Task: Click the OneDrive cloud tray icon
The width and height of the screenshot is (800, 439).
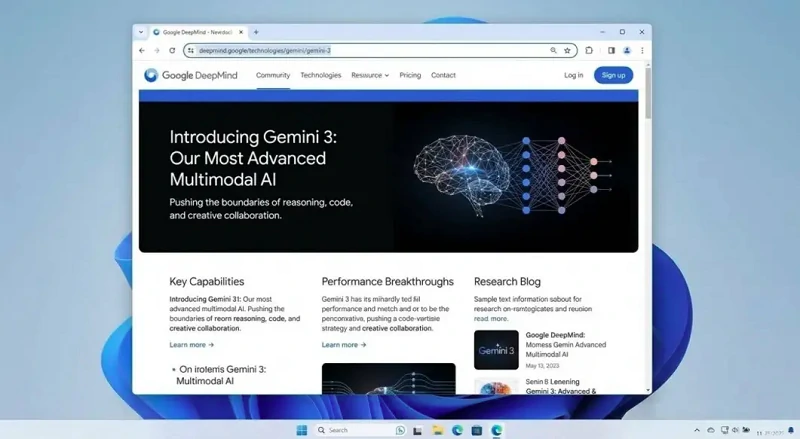Action: point(711,430)
